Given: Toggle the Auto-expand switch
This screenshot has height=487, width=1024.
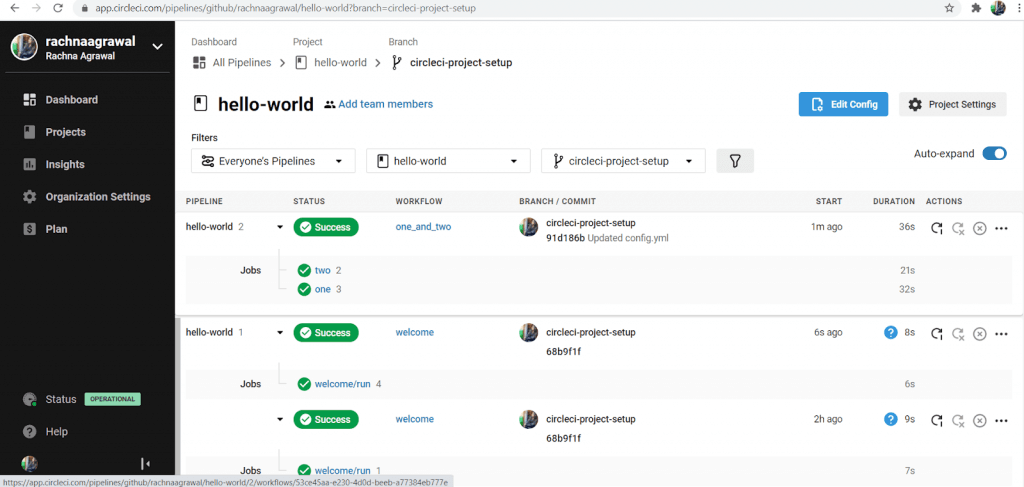Looking at the screenshot, I should 995,153.
